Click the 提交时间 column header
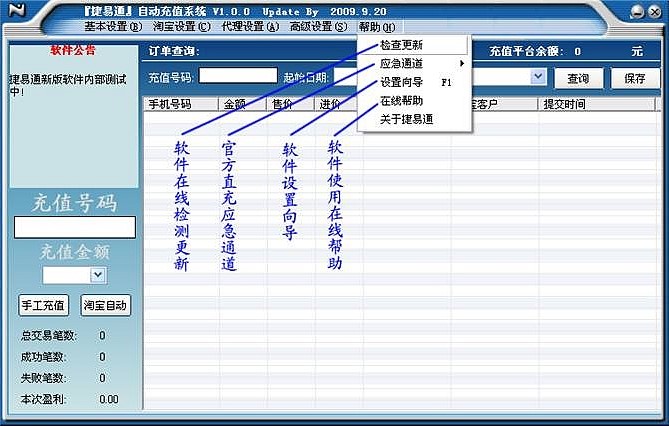Viewport: 669px width, 426px height. coord(596,104)
